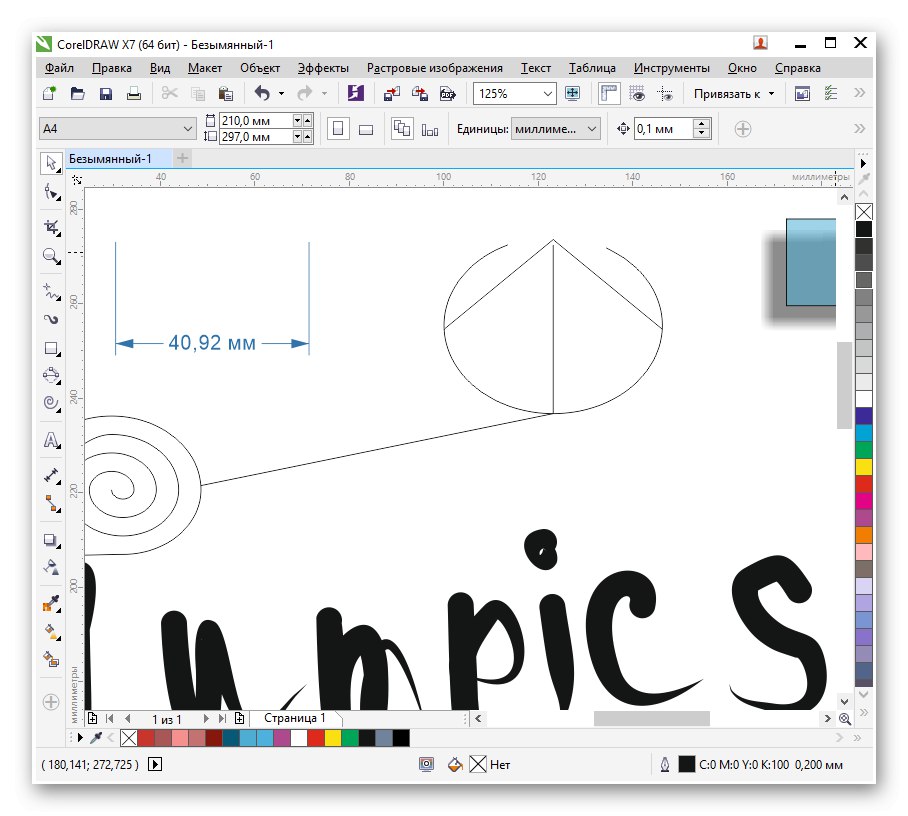Image resolution: width=908 pixels, height=816 pixels.
Task: Select the Text tool
Action: click(x=51, y=440)
